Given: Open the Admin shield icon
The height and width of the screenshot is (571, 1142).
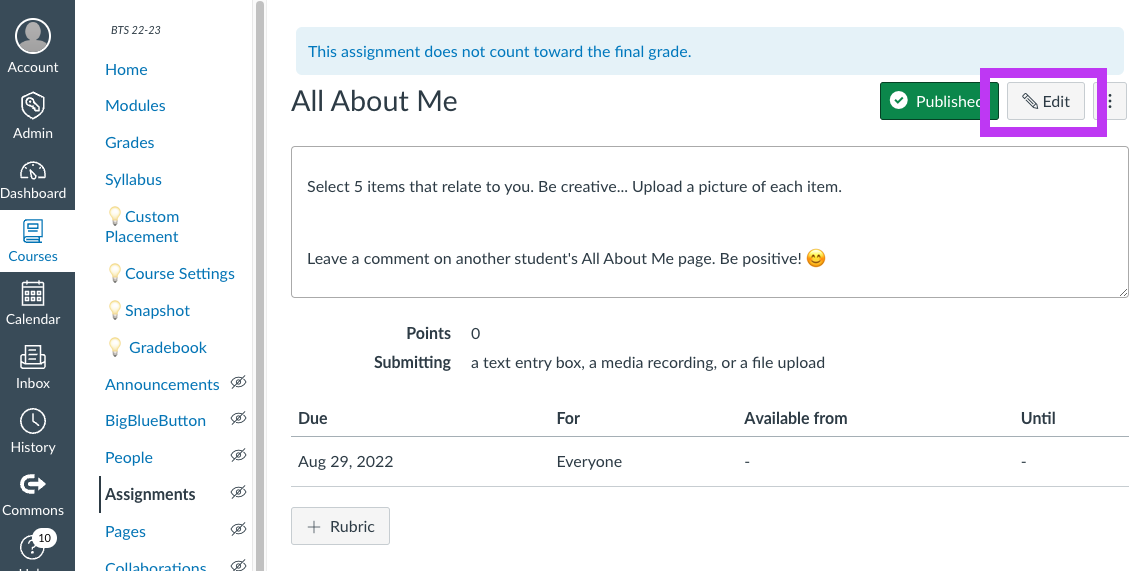Looking at the screenshot, I should coord(33,106).
